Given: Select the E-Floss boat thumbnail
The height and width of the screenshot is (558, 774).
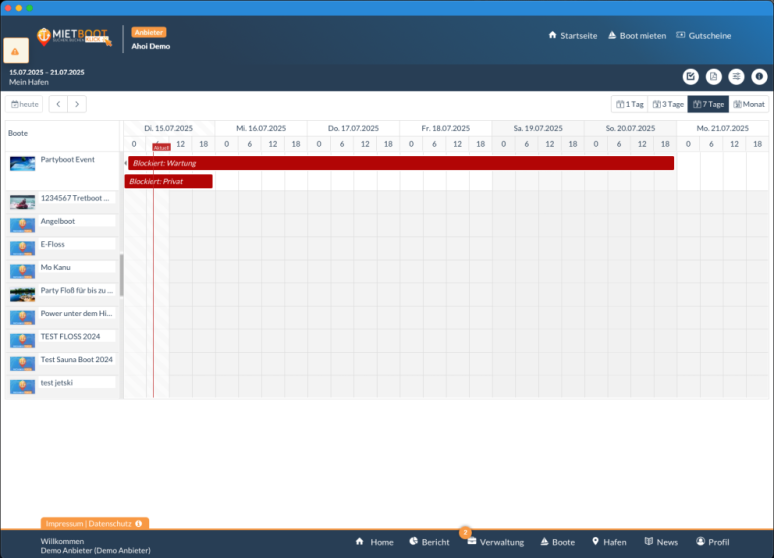Looking at the screenshot, I should (22, 245).
